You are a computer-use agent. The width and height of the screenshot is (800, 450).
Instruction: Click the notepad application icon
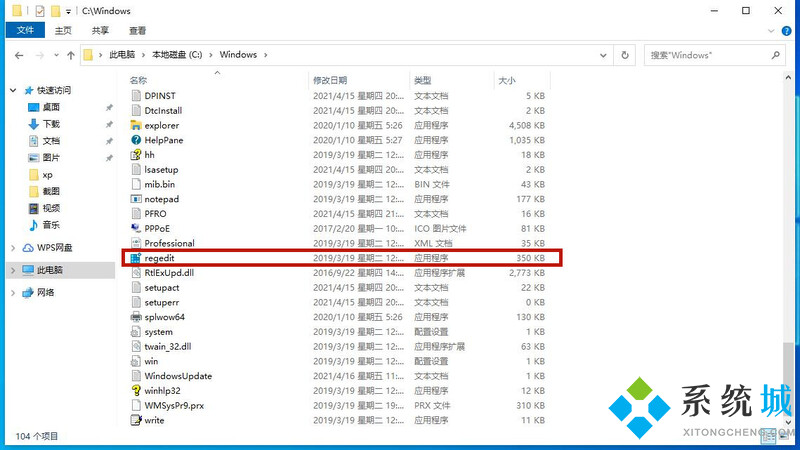136,199
